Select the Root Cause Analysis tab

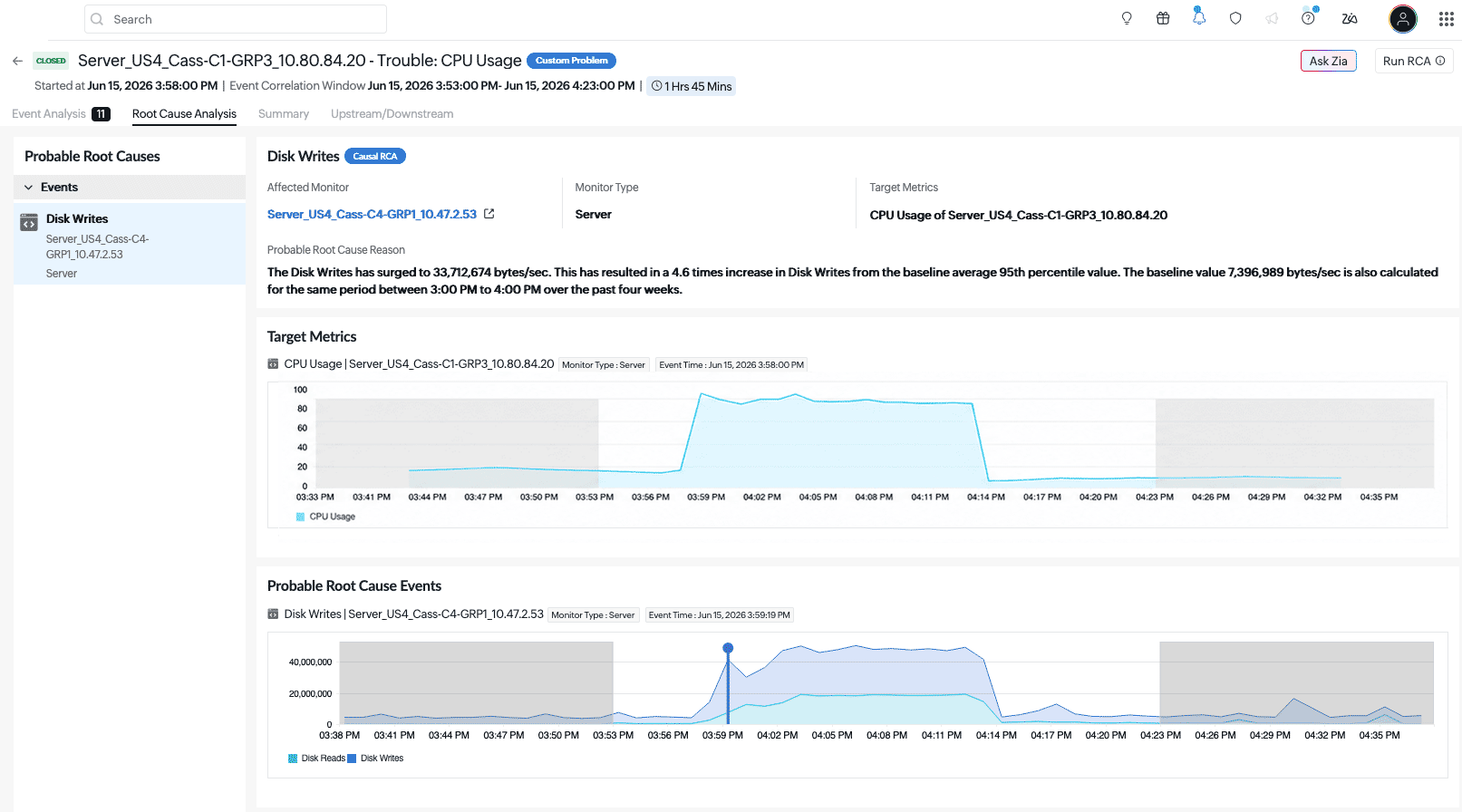(184, 113)
